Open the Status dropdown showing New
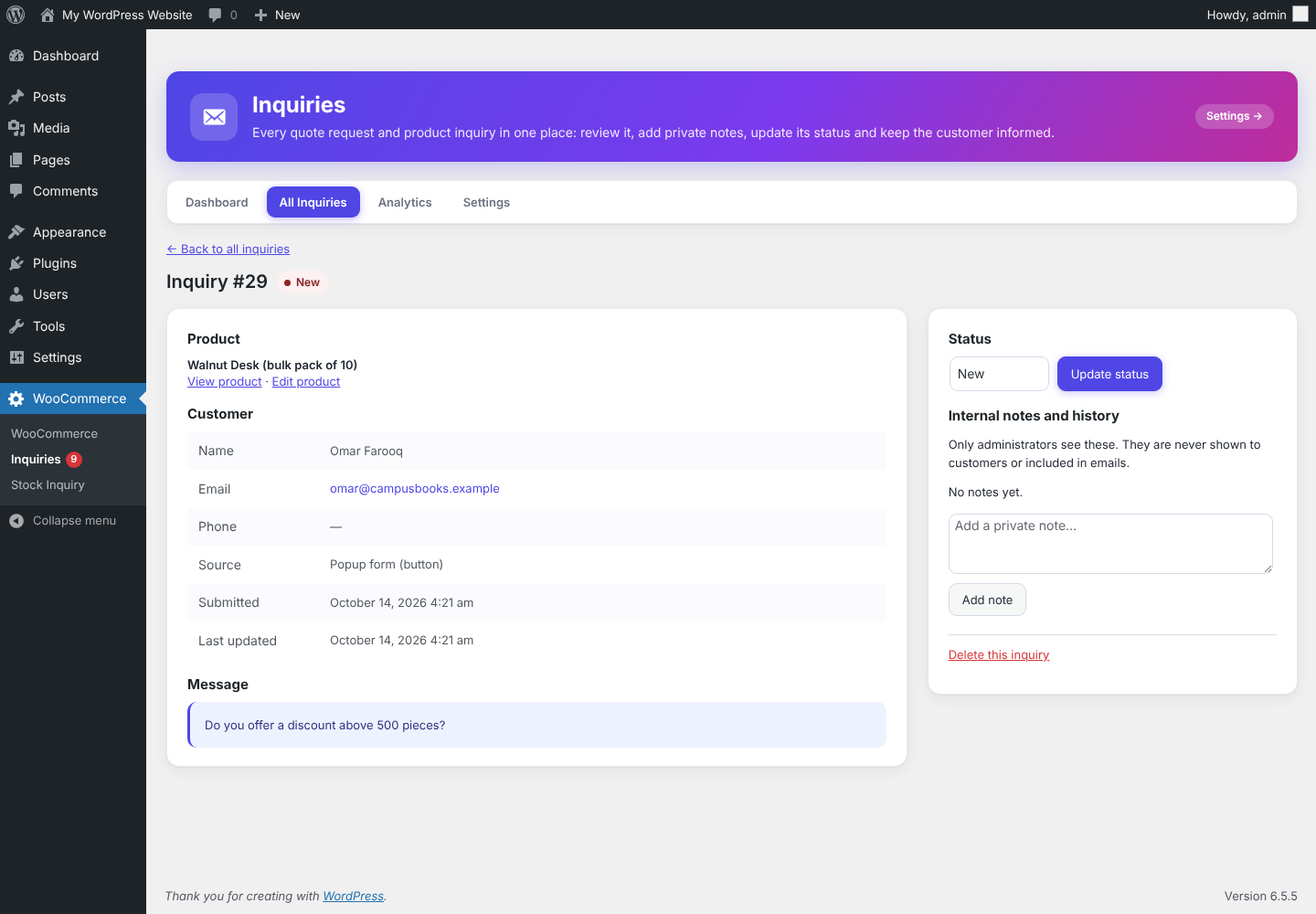Image resolution: width=1316 pixels, height=914 pixels. tap(999, 374)
